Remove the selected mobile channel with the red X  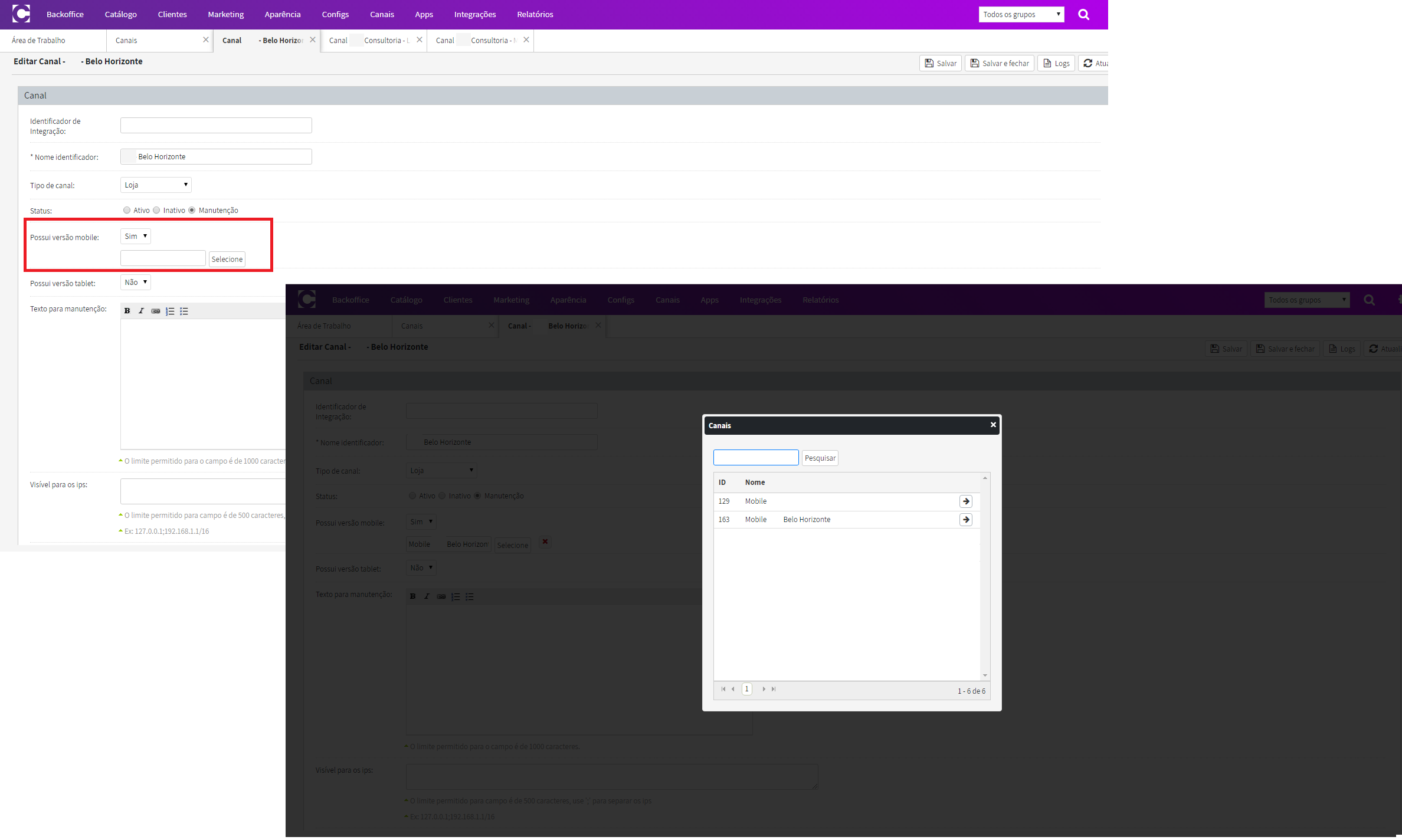(x=545, y=542)
